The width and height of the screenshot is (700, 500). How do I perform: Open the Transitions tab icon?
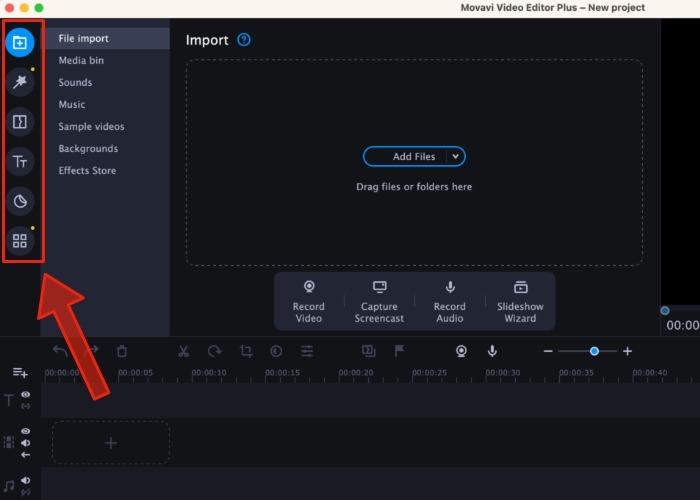point(20,122)
